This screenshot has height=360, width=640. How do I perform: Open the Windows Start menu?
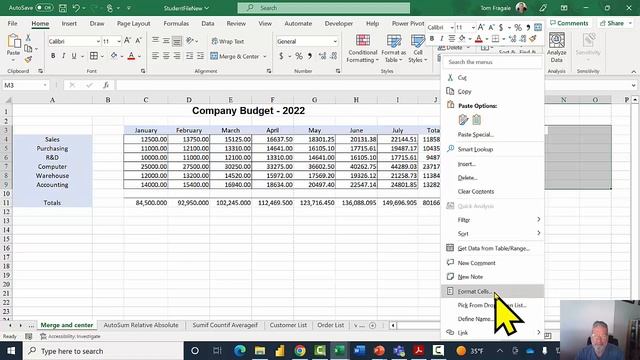pyautogui.click(x=11, y=351)
